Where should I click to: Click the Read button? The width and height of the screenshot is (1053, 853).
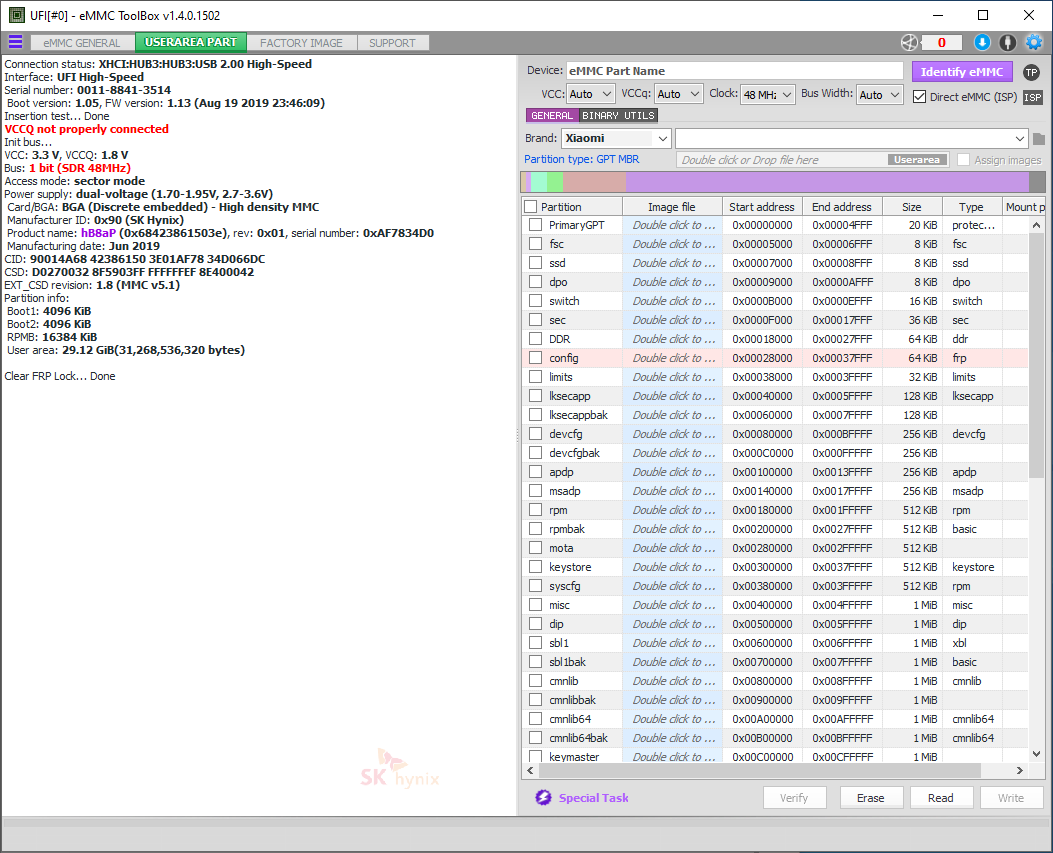[940, 798]
